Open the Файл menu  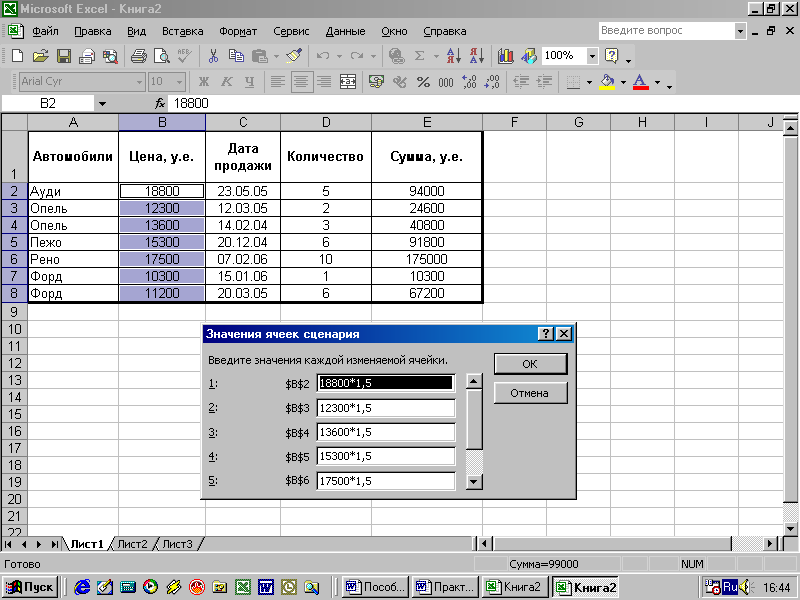coord(45,31)
